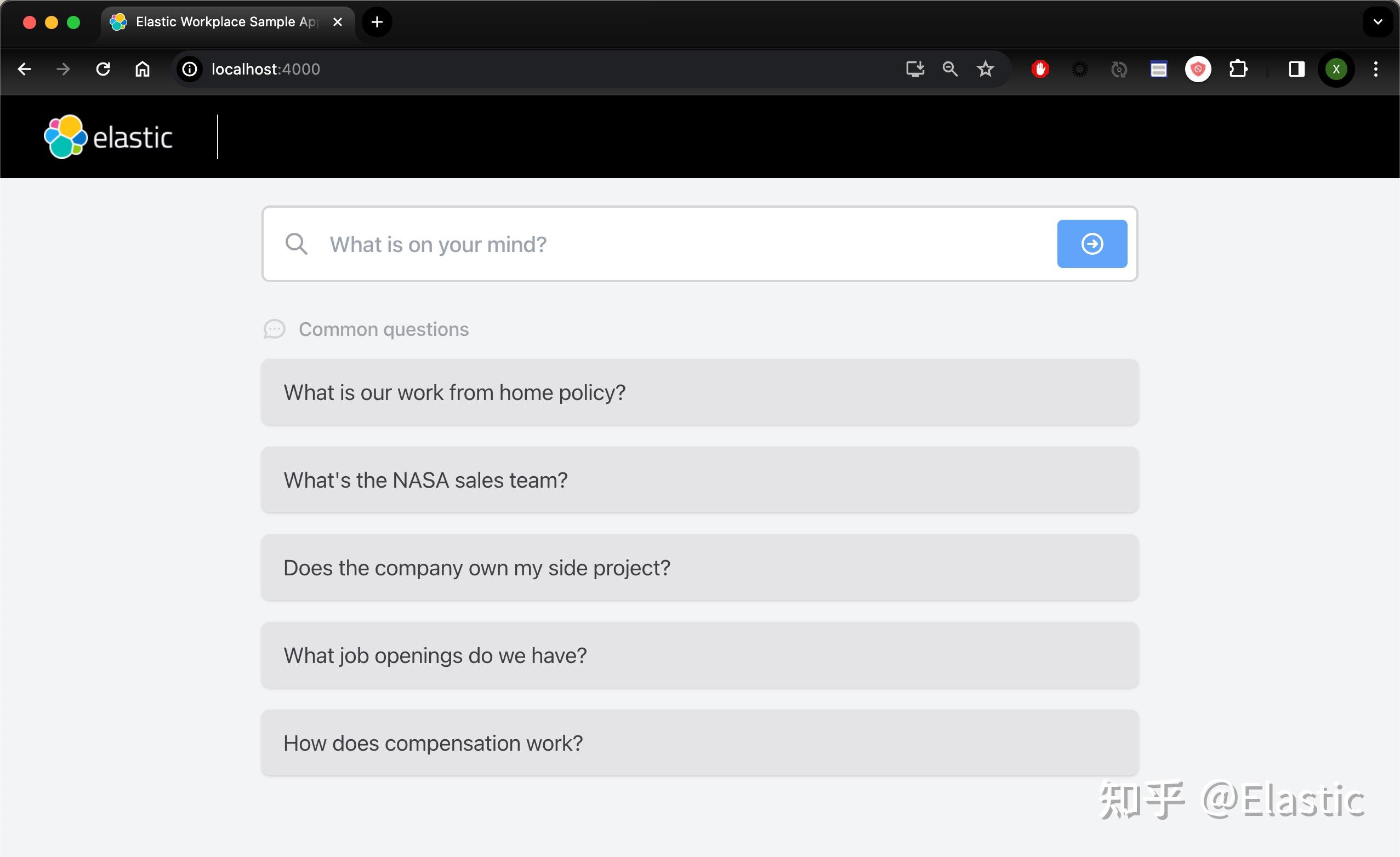Open the browser side panel icon

[x=1296, y=68]
